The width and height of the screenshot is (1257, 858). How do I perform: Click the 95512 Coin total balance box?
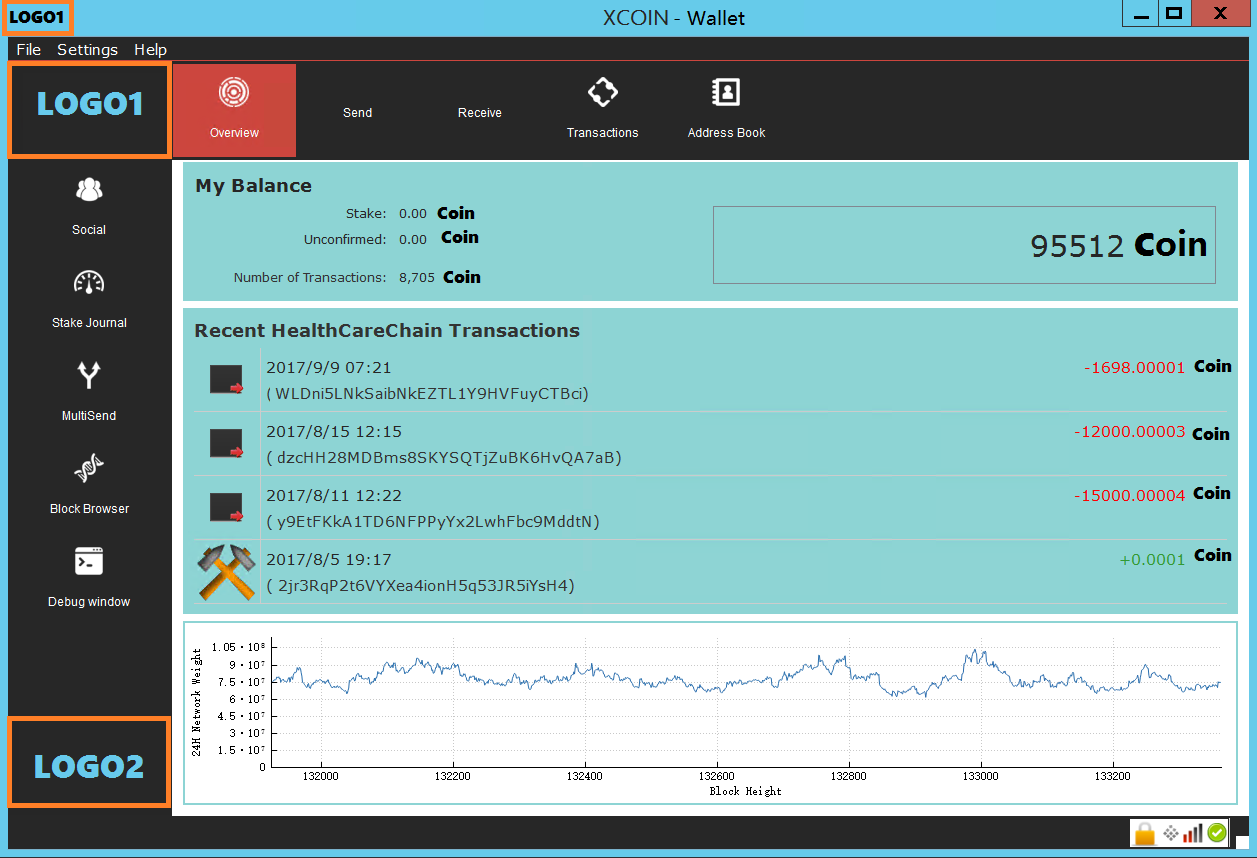964,245
